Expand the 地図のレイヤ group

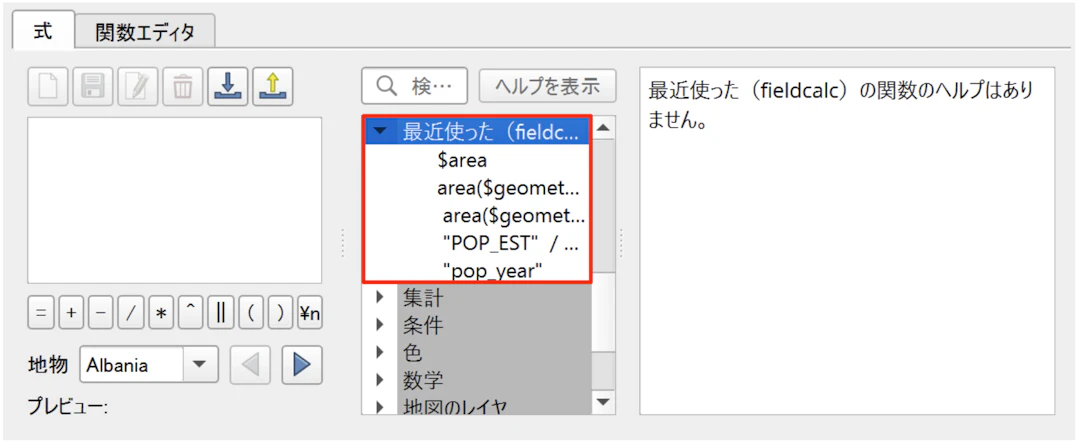[380, 406]
